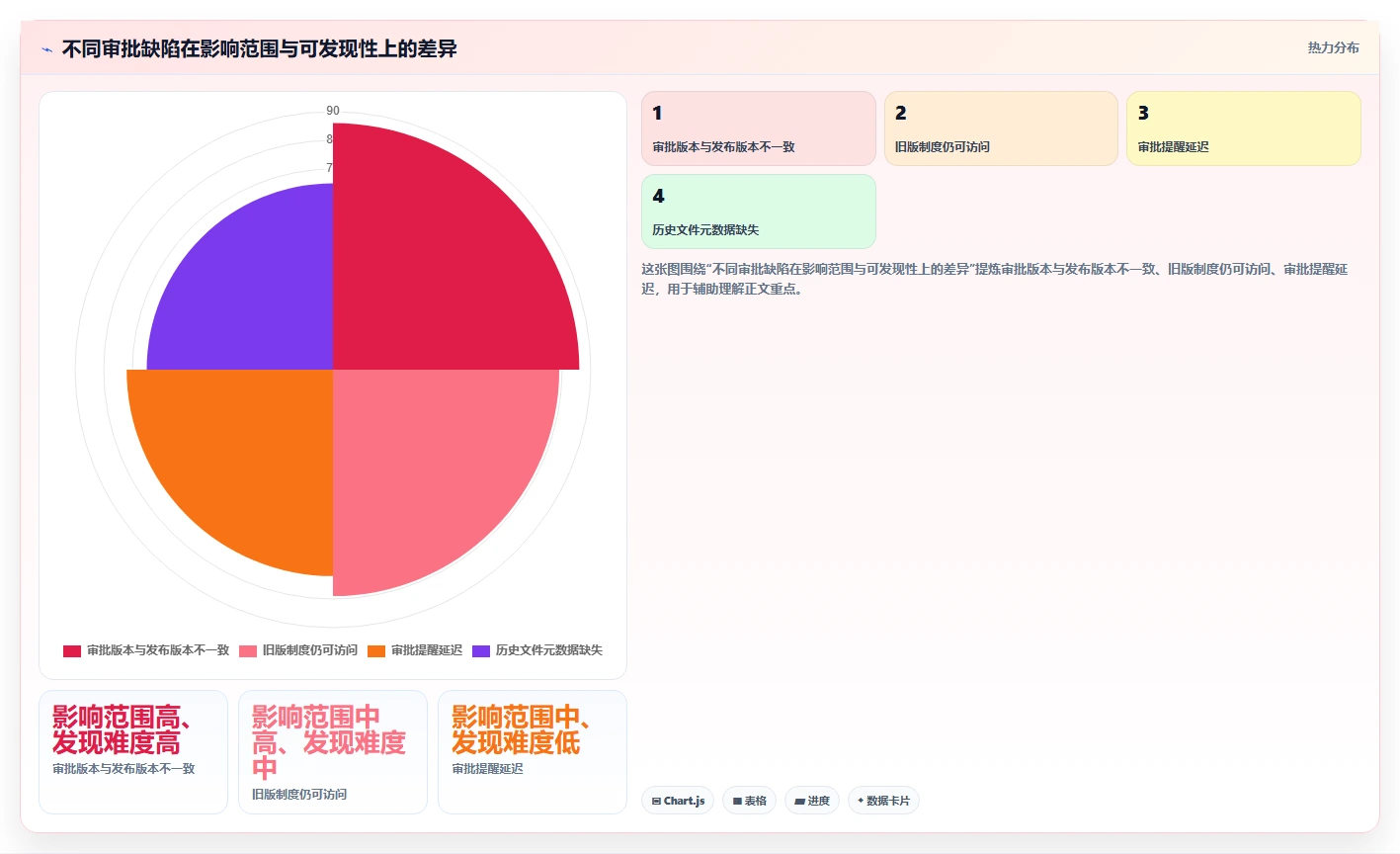Open the 影响范围中、发现难度低 stat card
This screenshot has height=854, width=1400.
[x=533, y=752]
